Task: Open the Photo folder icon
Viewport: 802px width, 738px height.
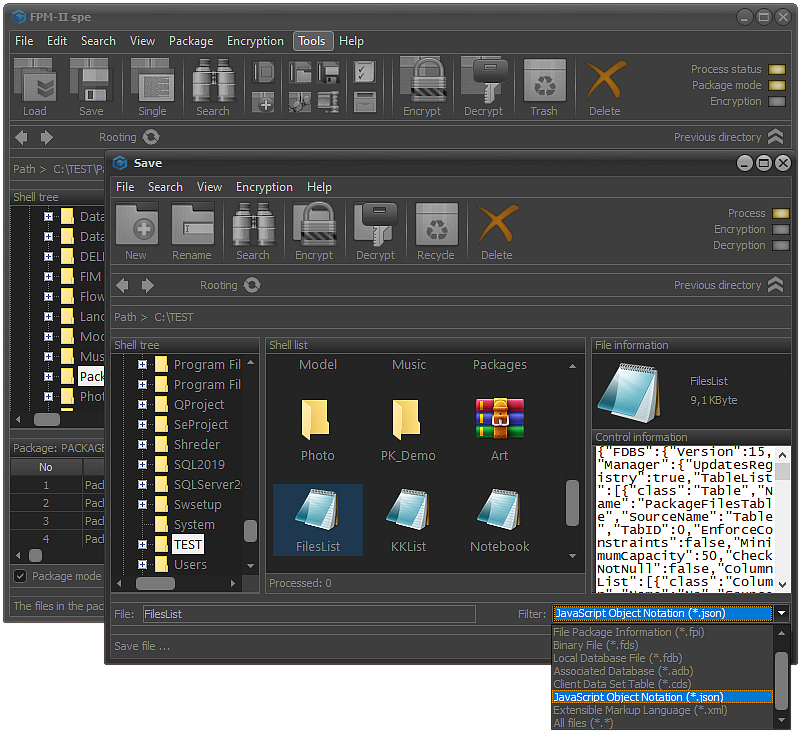Action: [318, 429]
